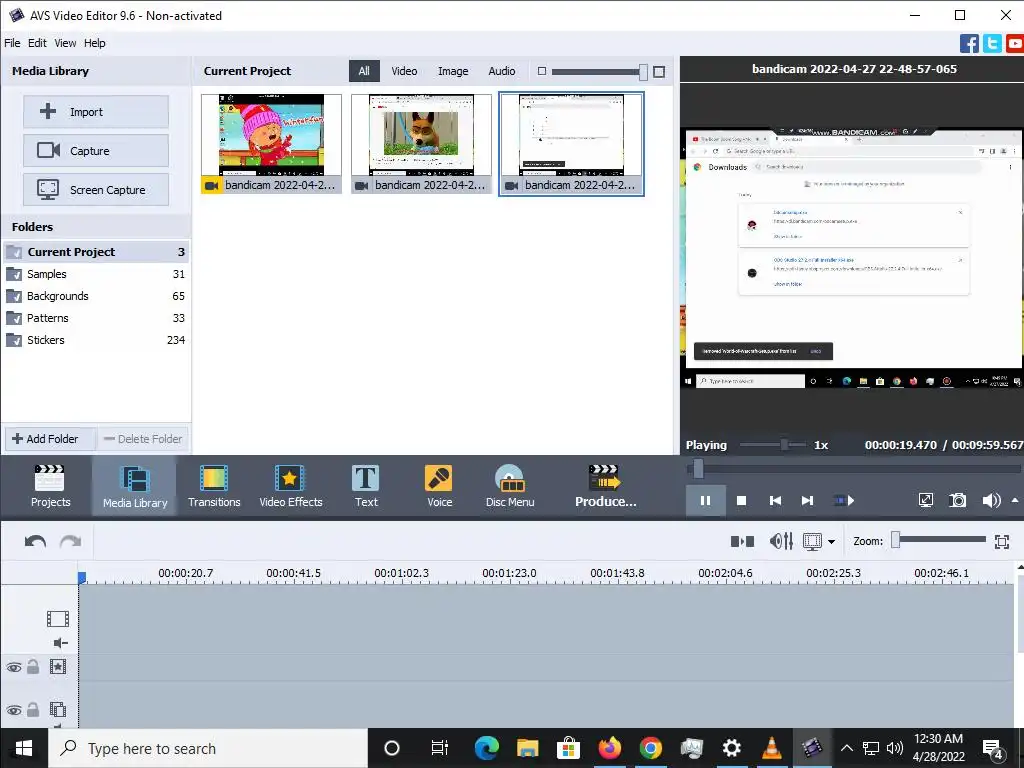Adjust the timeline Zoom slider
This screenshot has height=768, width=1024.
[895, 539]
